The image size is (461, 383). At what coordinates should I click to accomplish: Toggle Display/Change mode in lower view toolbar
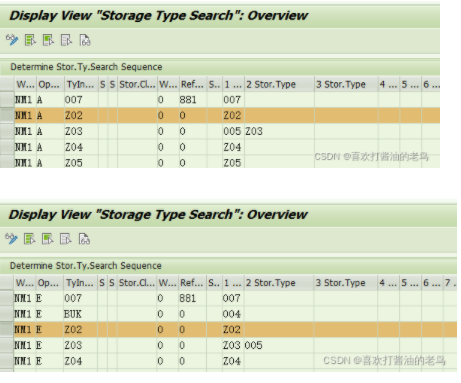pyautogui.click(x=11, y=239)
